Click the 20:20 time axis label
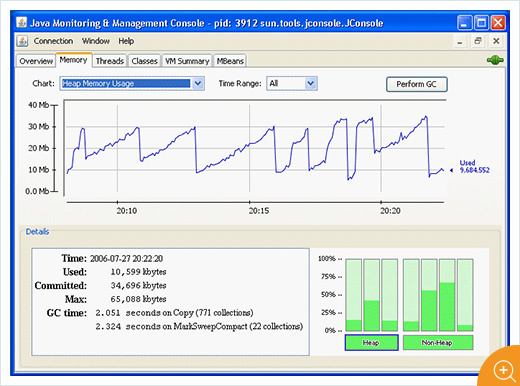Image resolution: width=520 pixels, height=386 pixels. click(x=390, y=211)
